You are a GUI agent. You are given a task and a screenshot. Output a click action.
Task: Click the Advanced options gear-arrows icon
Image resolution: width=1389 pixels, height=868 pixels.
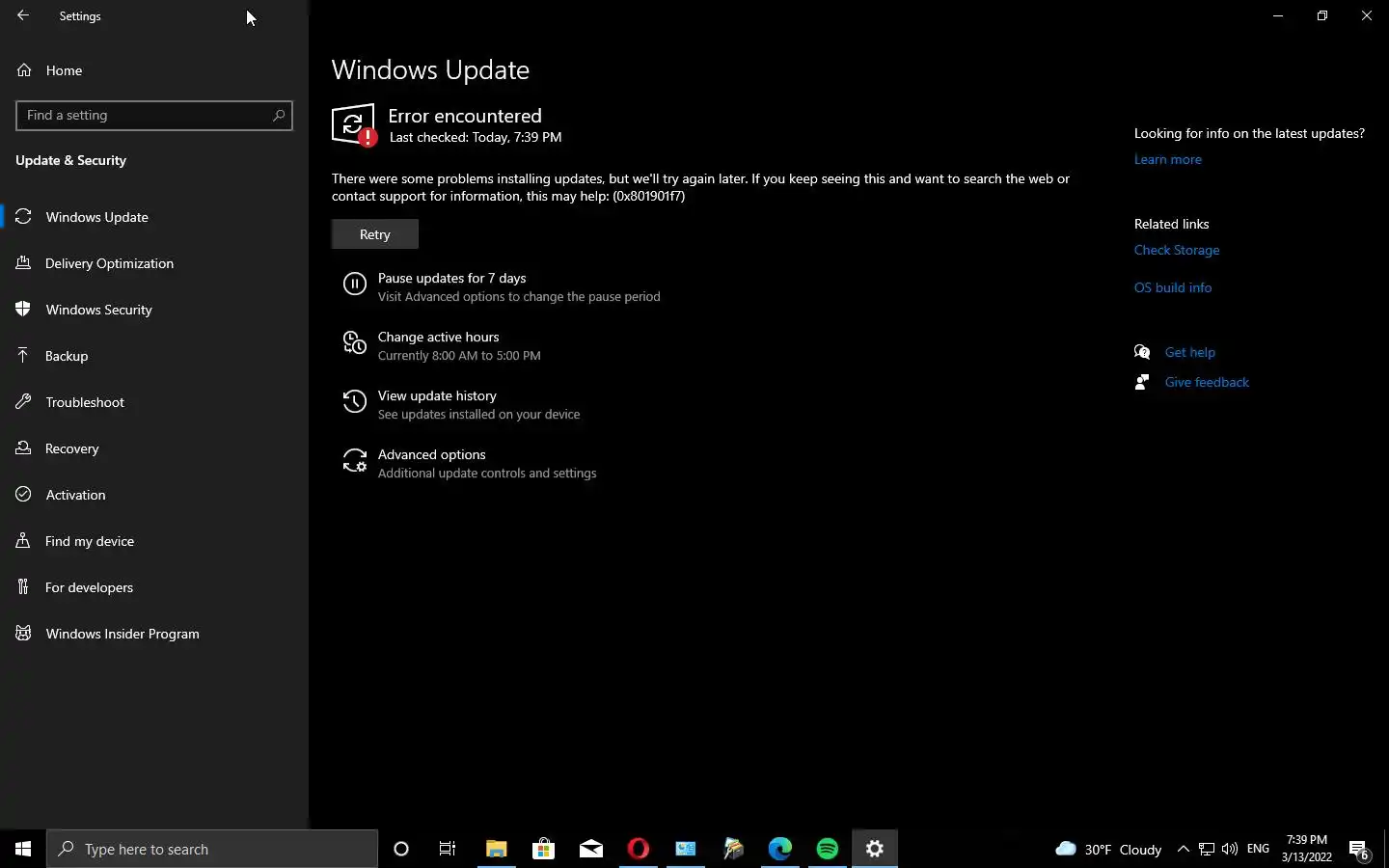click(x=355, y=460)
